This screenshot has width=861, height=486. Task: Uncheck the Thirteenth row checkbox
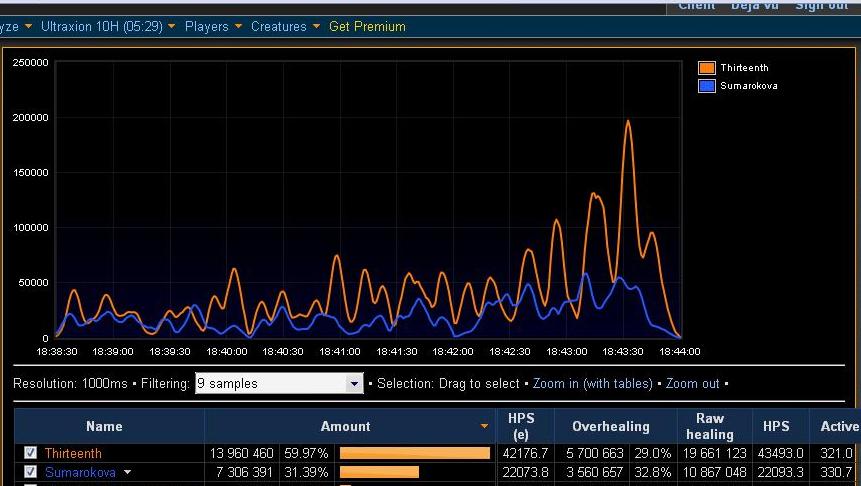(30, 453)
